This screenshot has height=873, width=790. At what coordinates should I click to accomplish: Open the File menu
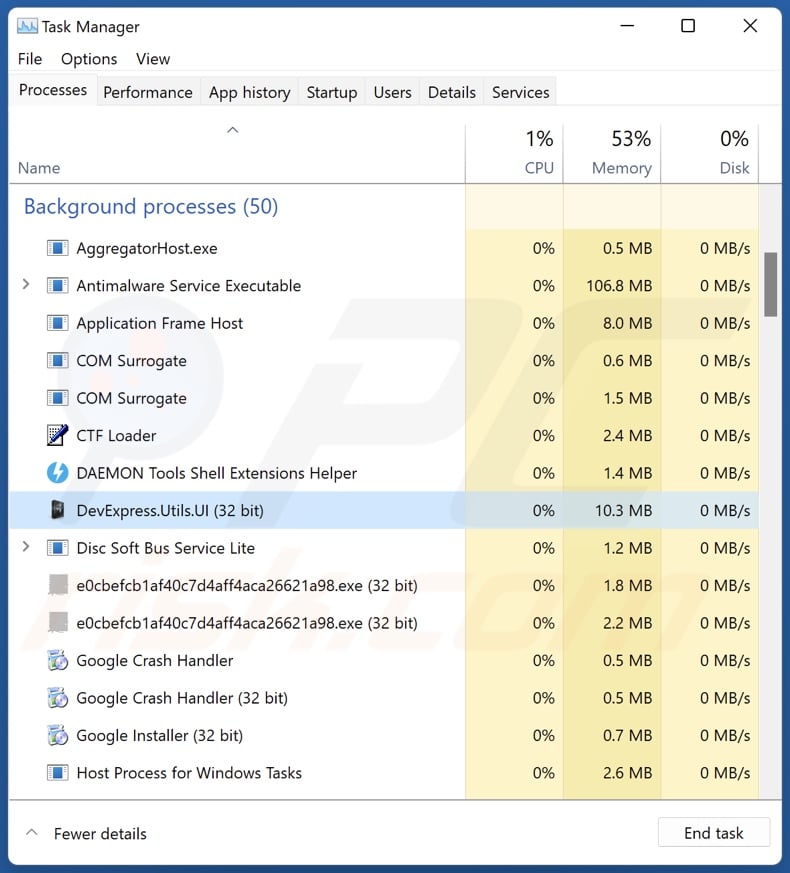tap(30, 59)
